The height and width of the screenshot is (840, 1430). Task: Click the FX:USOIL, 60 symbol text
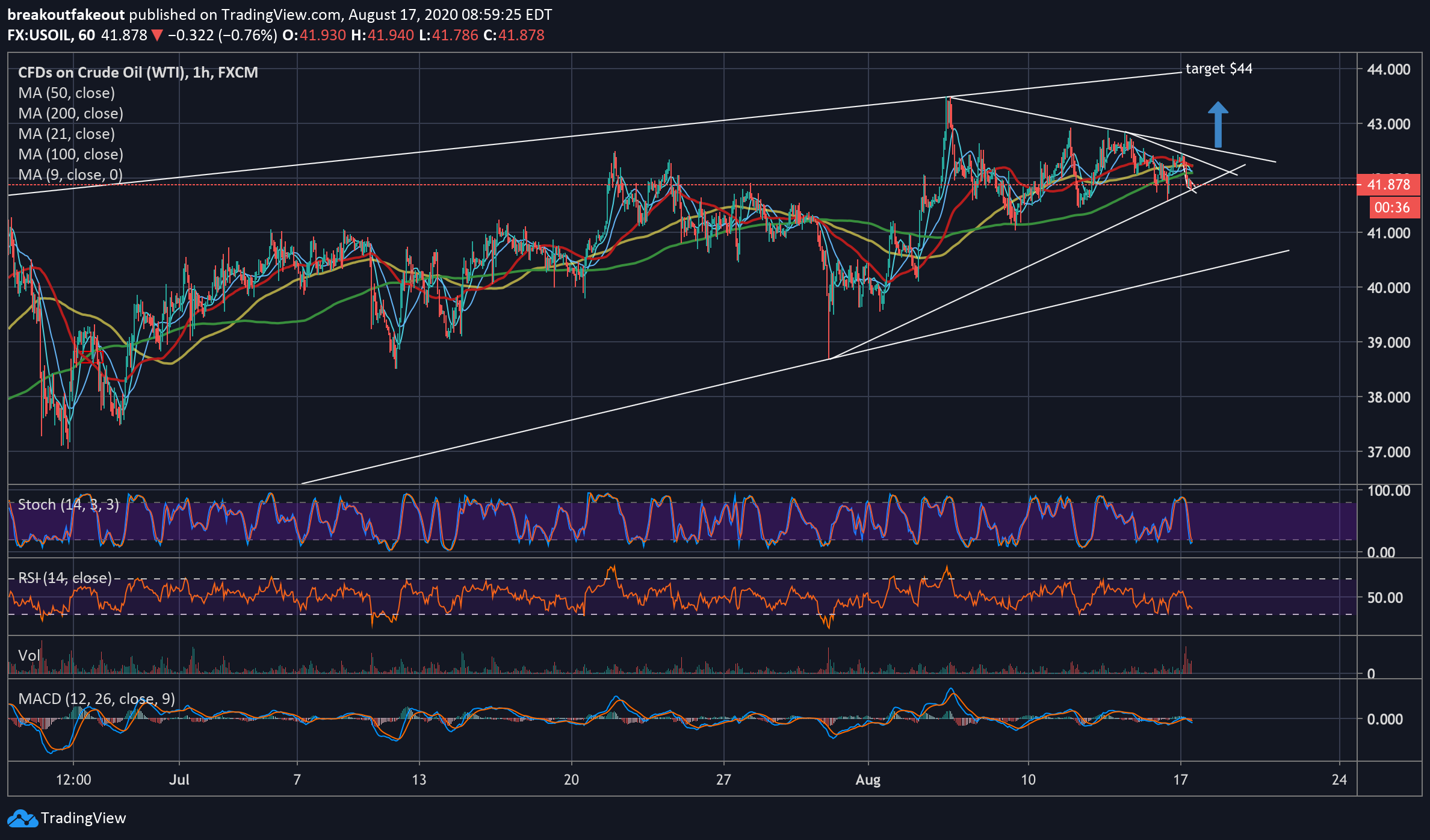[51, 36]
